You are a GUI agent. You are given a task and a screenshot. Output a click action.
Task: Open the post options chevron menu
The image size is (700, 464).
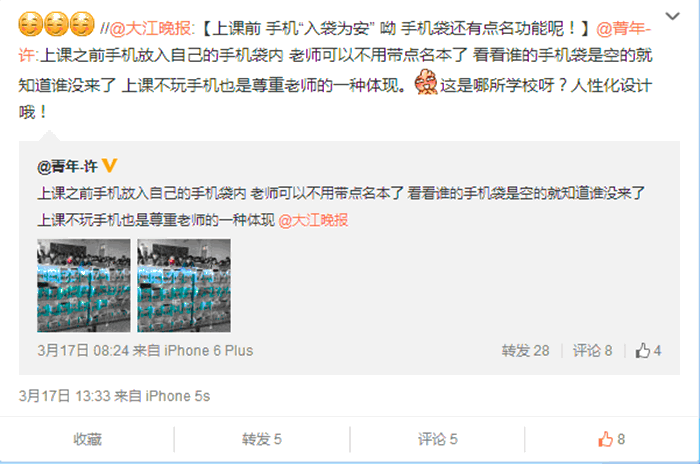tap(672, 16)
